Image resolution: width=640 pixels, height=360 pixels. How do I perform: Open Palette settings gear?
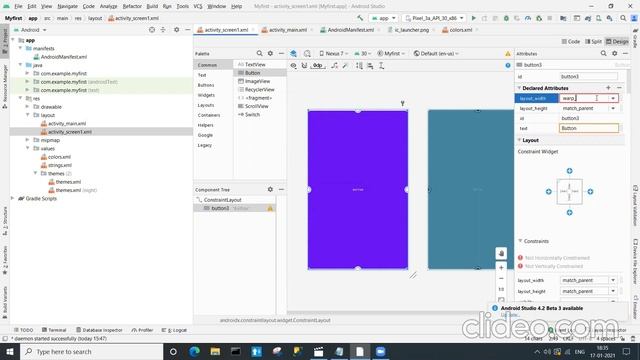pos(270,53)
